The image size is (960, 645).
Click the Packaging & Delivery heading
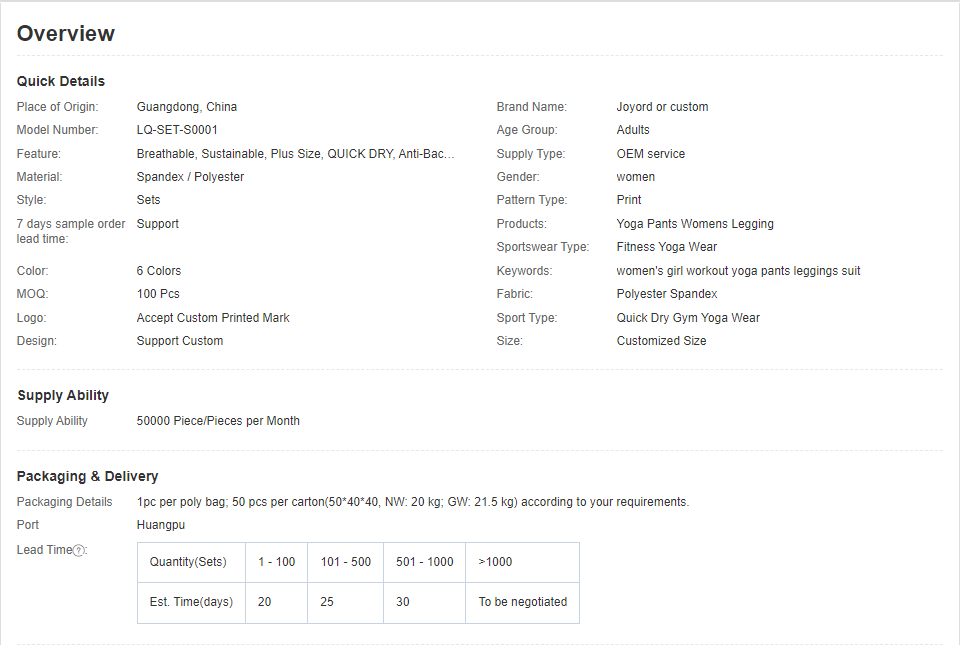tap(88, 476)
